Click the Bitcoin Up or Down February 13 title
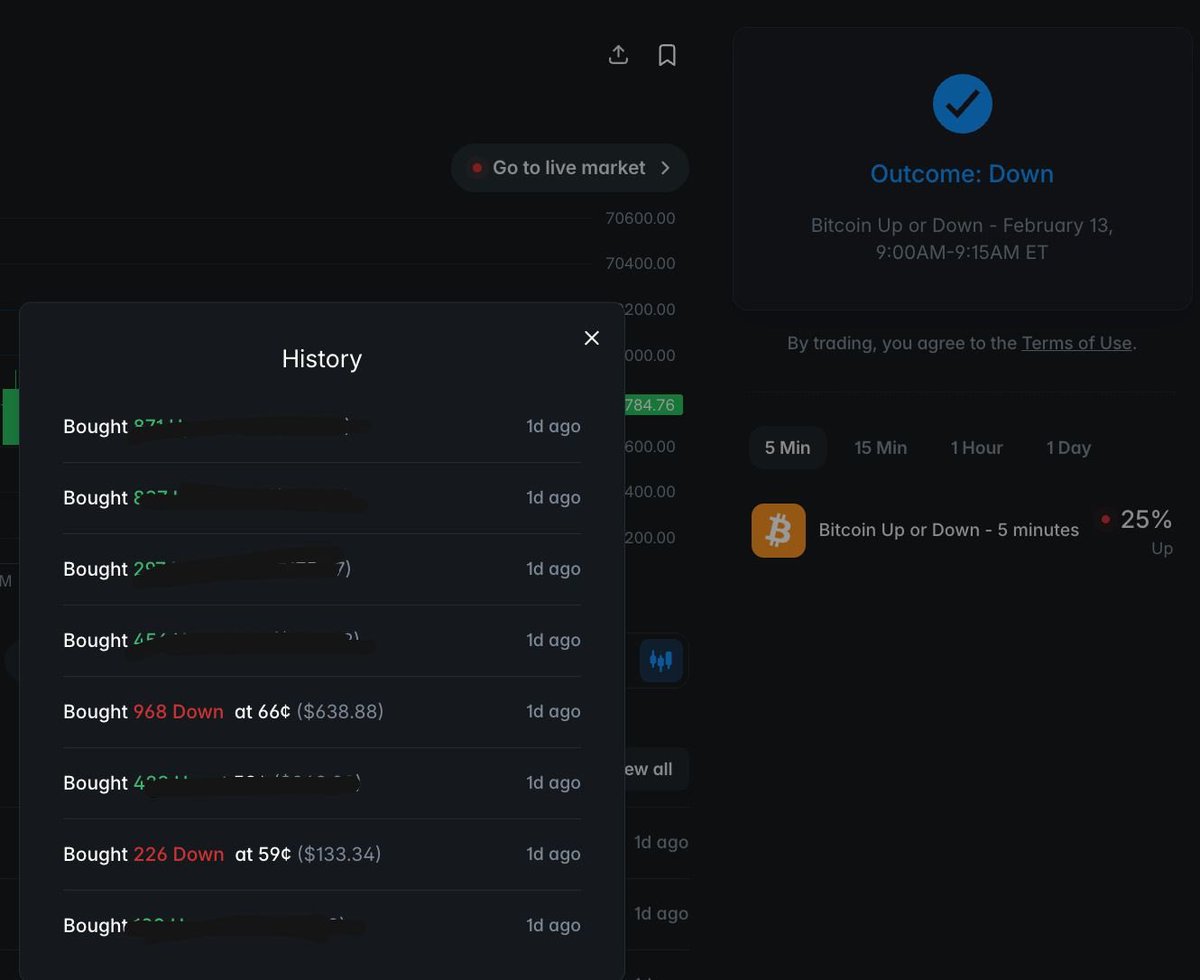1200x980 pixels. click(962, 239)
